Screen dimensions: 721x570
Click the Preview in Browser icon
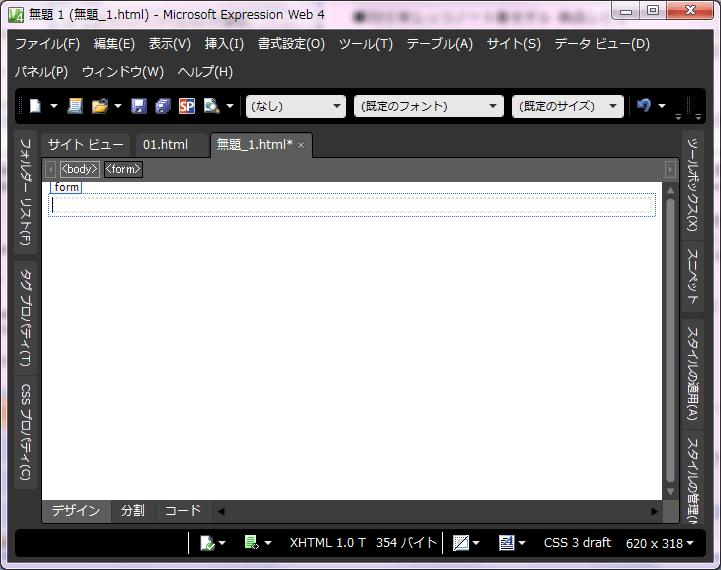point(212,106)
